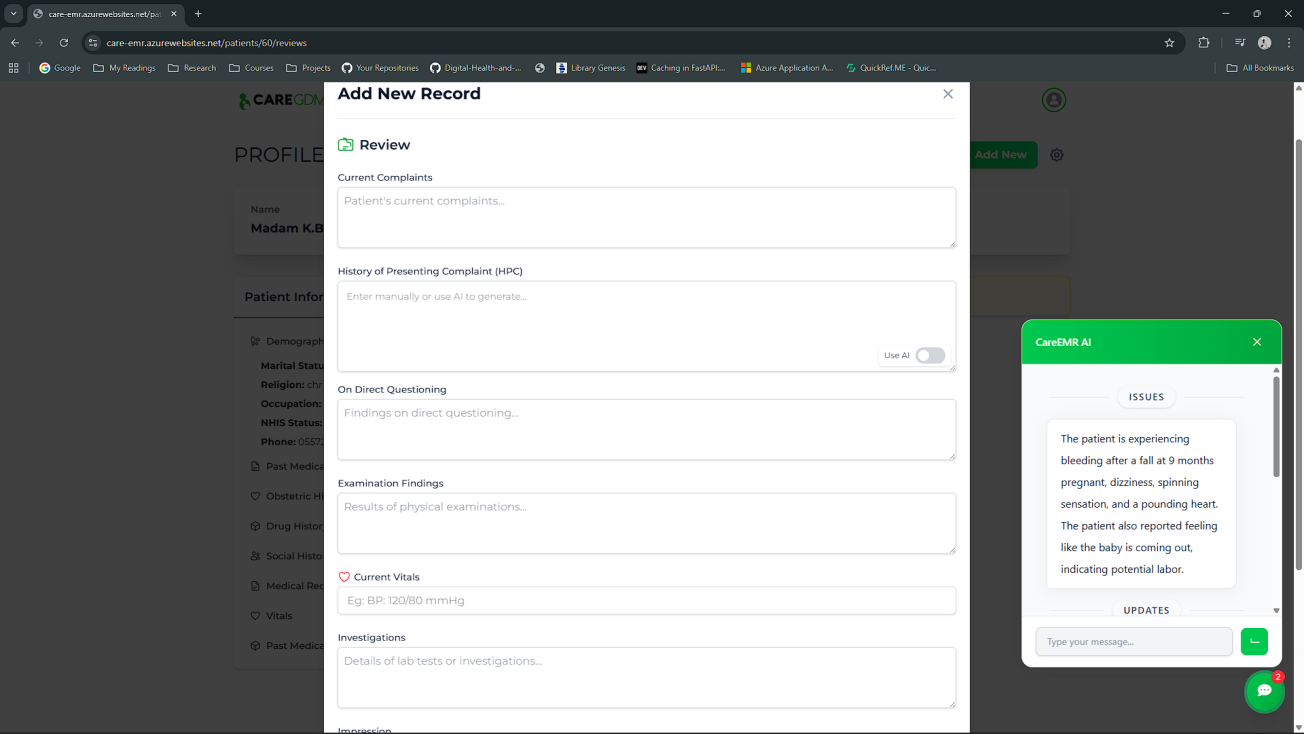Image resolution: width=1304 pixels, height=734 pixels.
Task: Click the Examination Findings text area
Action: coord(646,523)
